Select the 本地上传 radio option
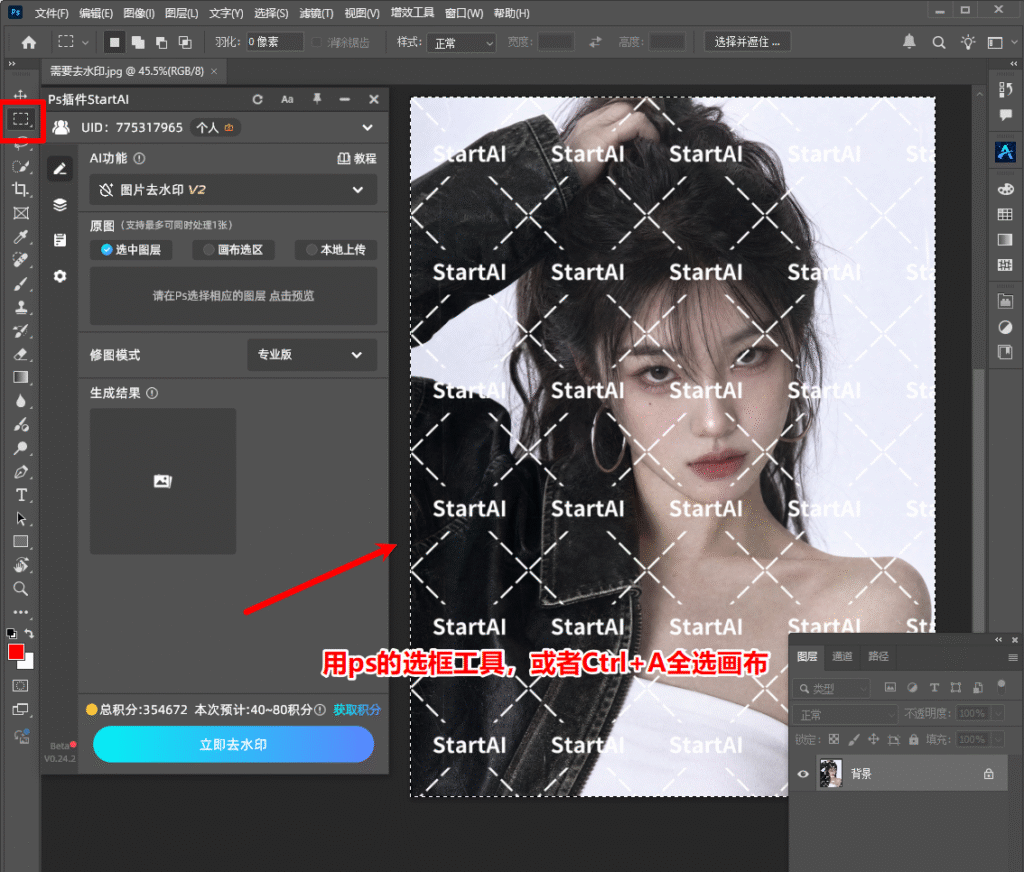1024x872 pixels. pyautogui.click(x=336, y=250)
